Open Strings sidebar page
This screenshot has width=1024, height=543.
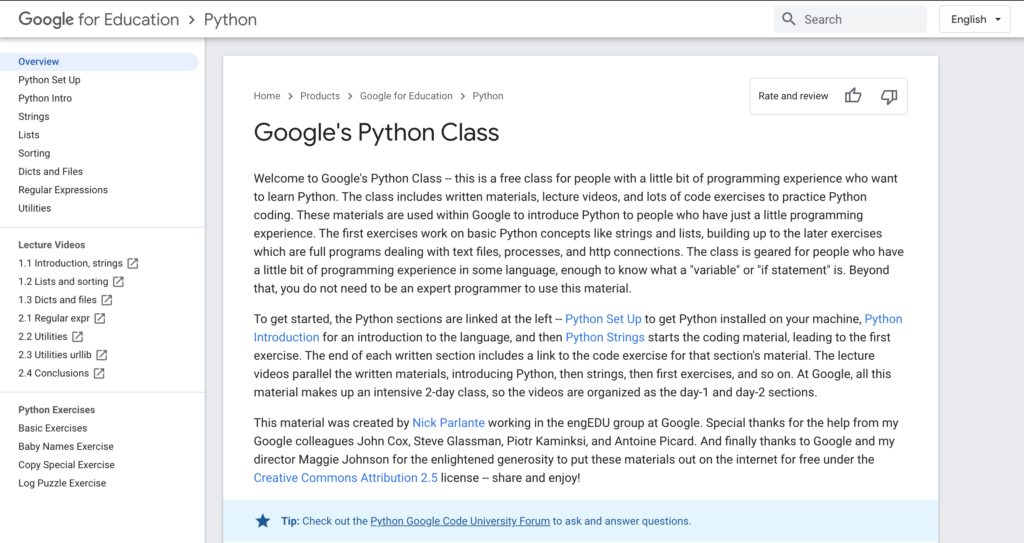[x=34, y=116]
